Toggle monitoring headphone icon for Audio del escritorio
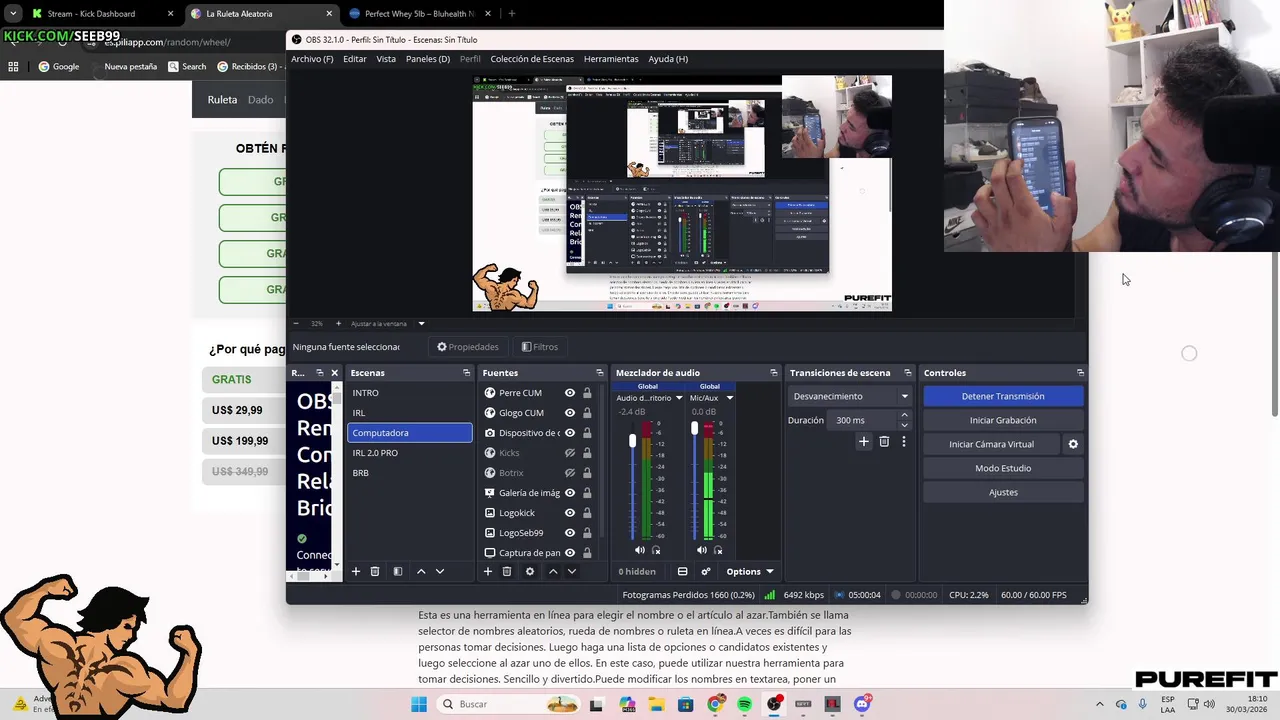1280x720 pixels. (656, 550)
